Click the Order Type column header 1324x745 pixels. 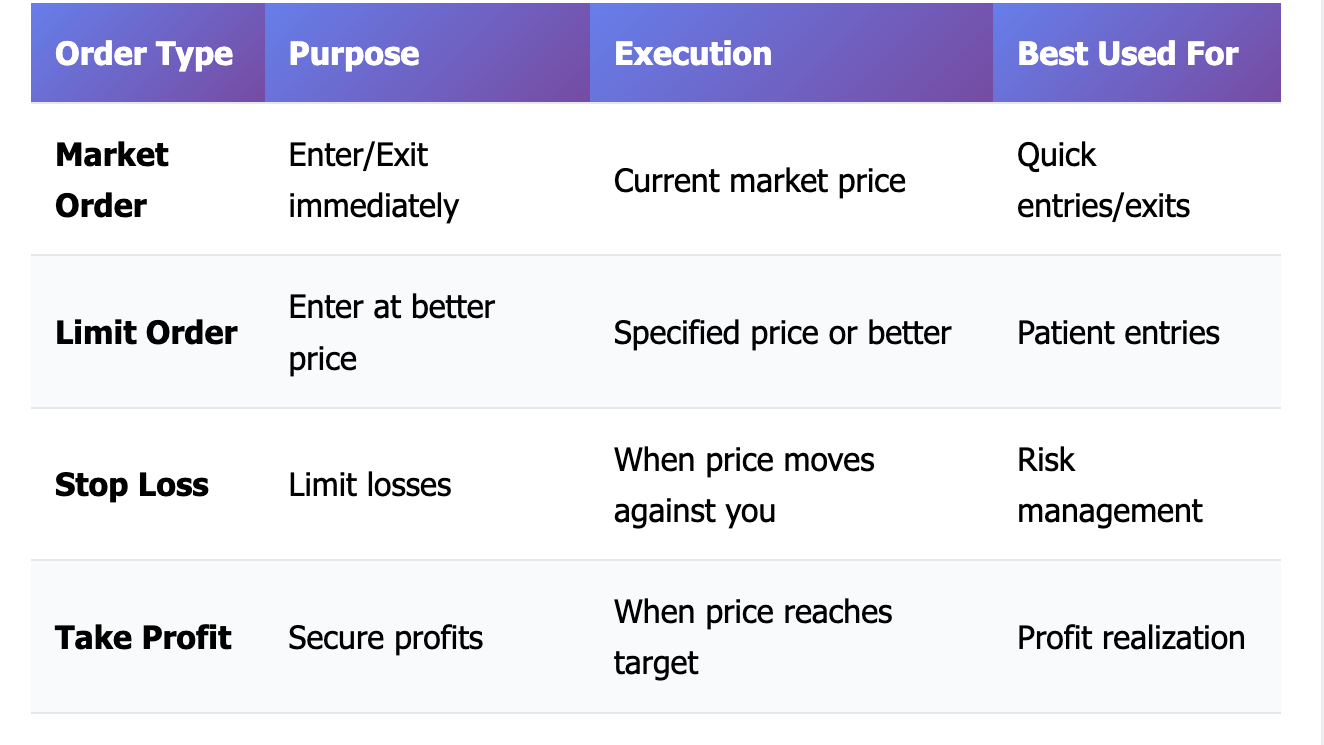(x=144, y=54)
